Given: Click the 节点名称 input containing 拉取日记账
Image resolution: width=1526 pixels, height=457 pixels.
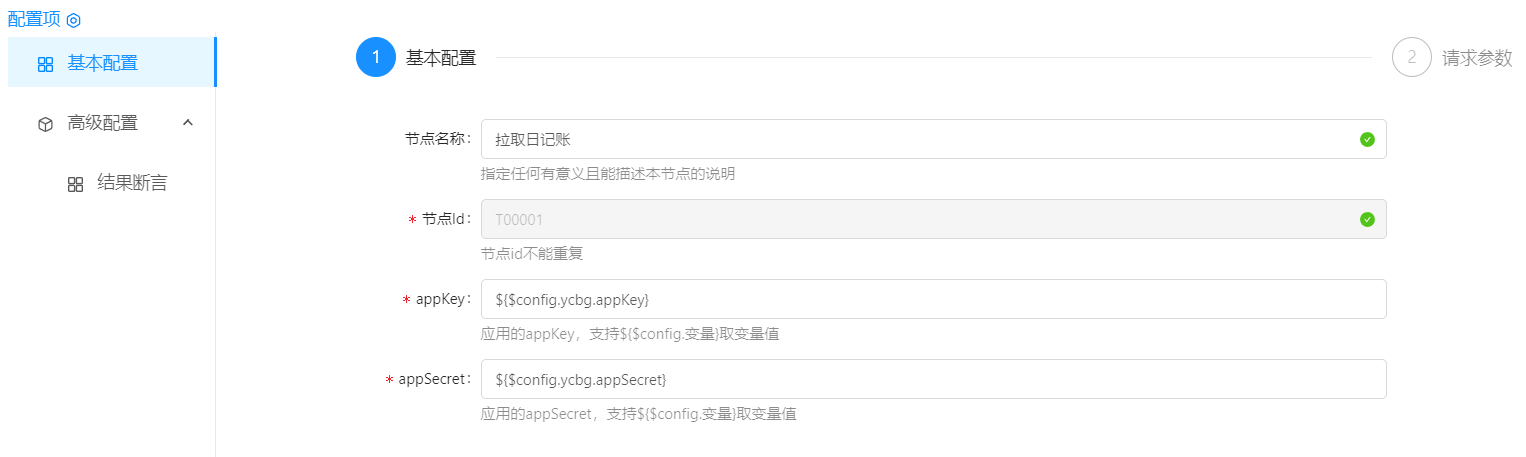Looking at the screenshot, I should pyautogui.click(x=920, y=140).
